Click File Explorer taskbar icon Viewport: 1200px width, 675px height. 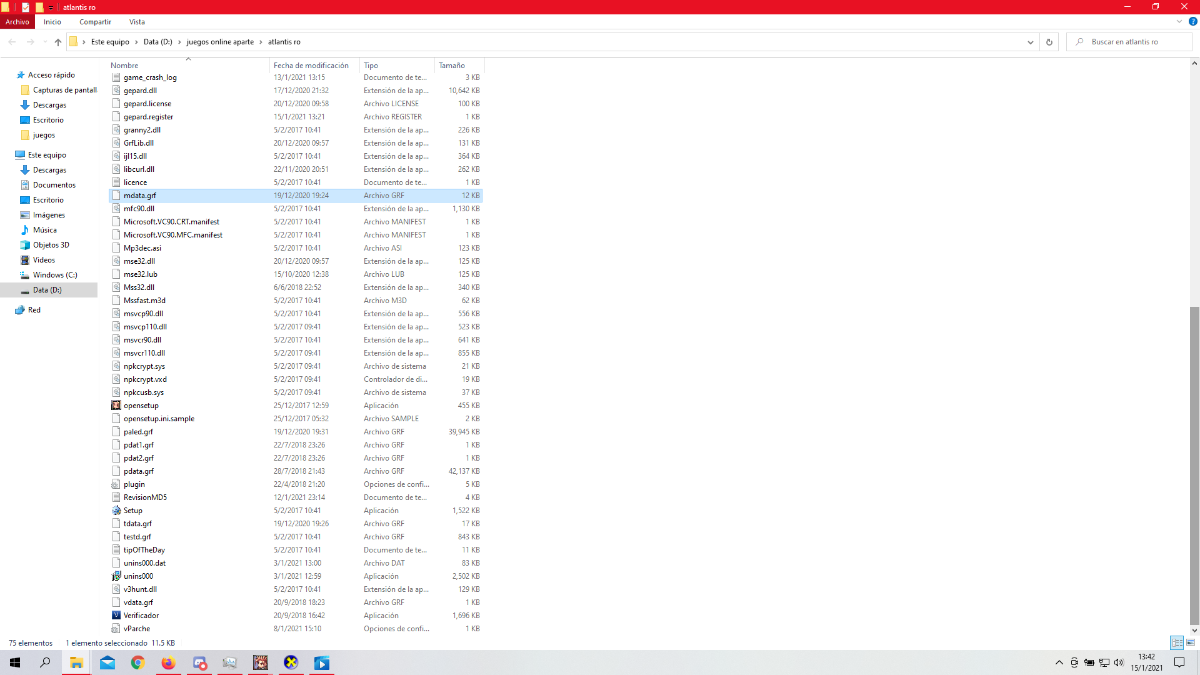point(76,662)
